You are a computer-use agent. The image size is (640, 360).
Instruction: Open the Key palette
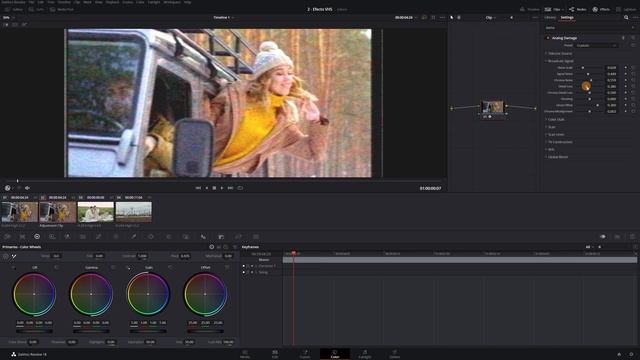[221, 237]
